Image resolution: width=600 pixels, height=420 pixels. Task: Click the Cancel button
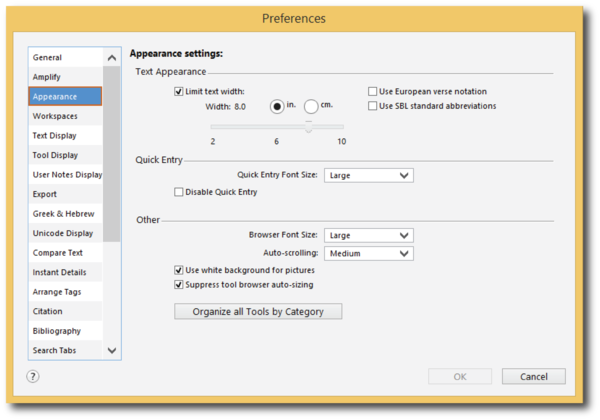[x=533, y=376]
